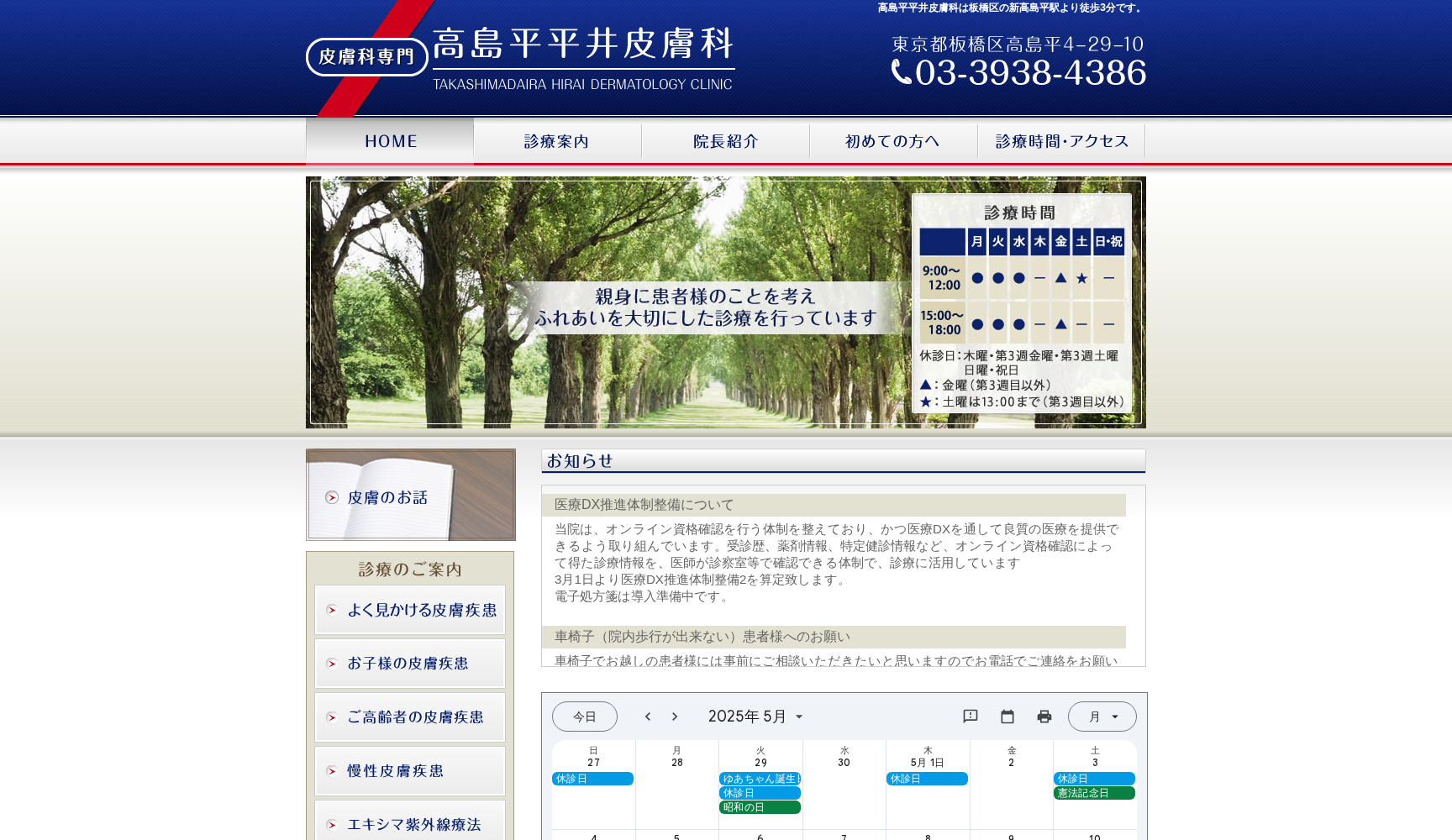Screen dimensions: 1452x840
Task: Click the calendar next month arrow
Action: (x=675, y=717)
